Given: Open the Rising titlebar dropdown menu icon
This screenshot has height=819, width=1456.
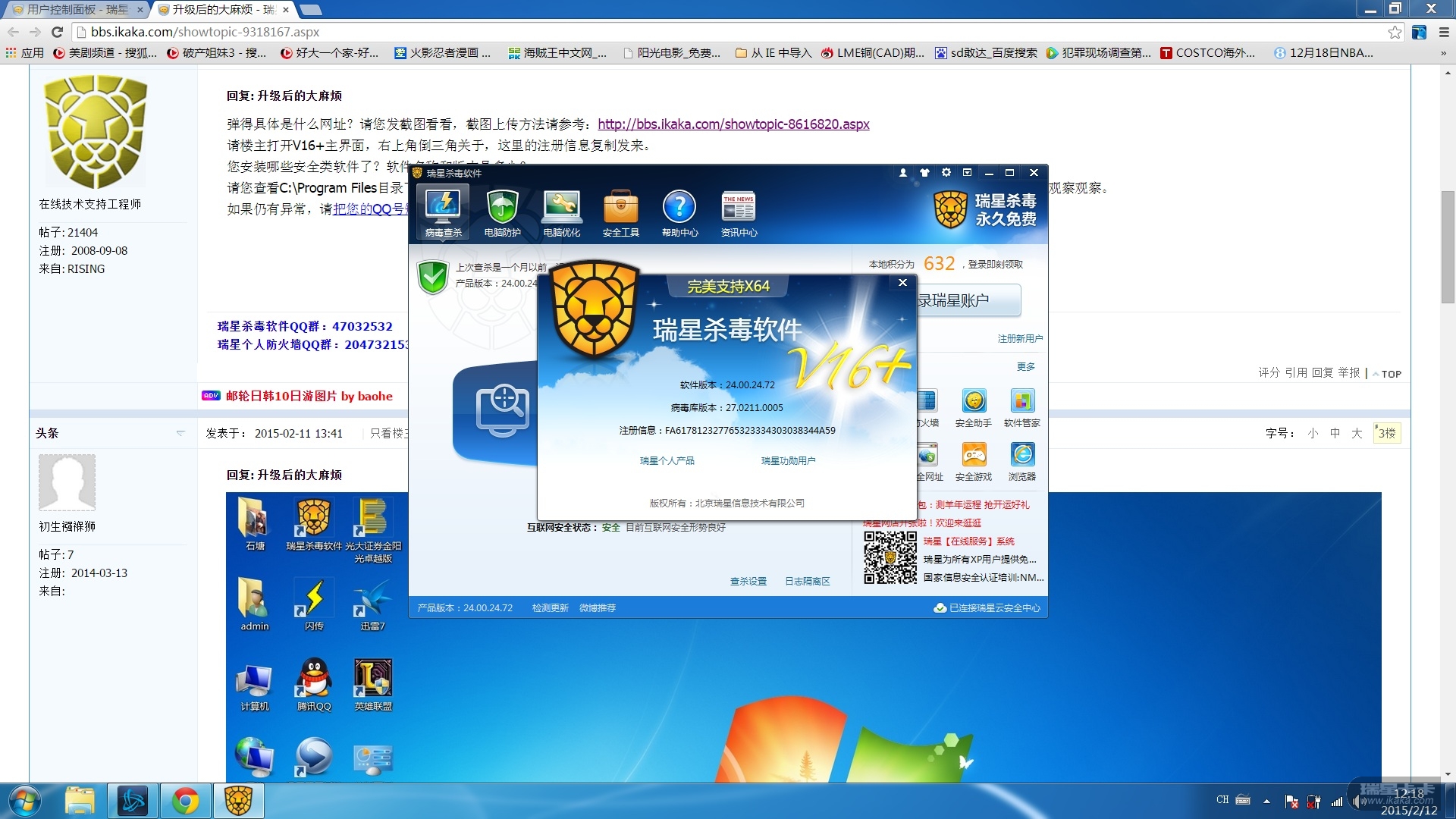Looking at the screenshot, I should [967, 173].
